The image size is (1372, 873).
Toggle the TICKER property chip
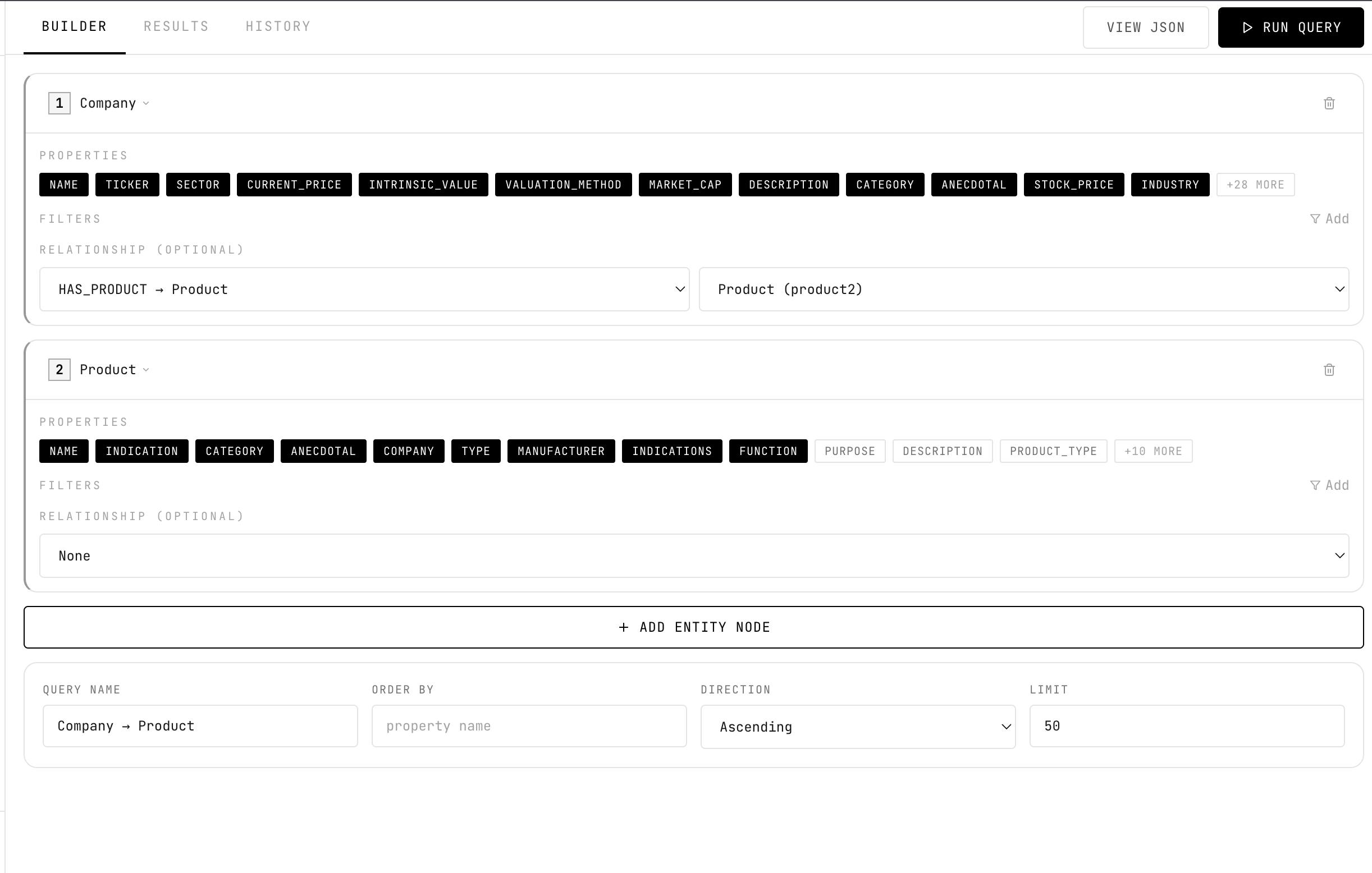pyautogui.click(x=127, y=185)
